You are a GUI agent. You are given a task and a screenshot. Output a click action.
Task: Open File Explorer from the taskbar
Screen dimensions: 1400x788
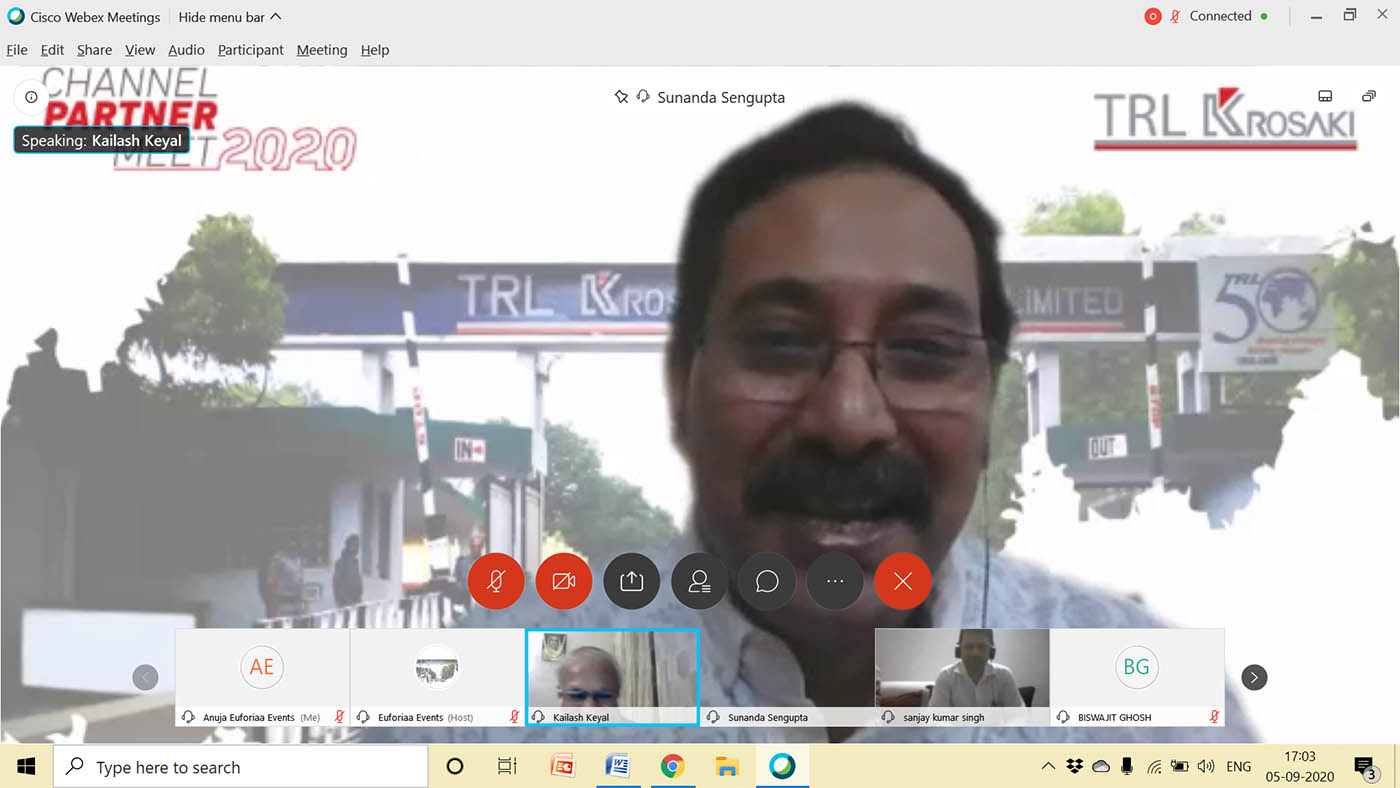click(x=727, y=767)
